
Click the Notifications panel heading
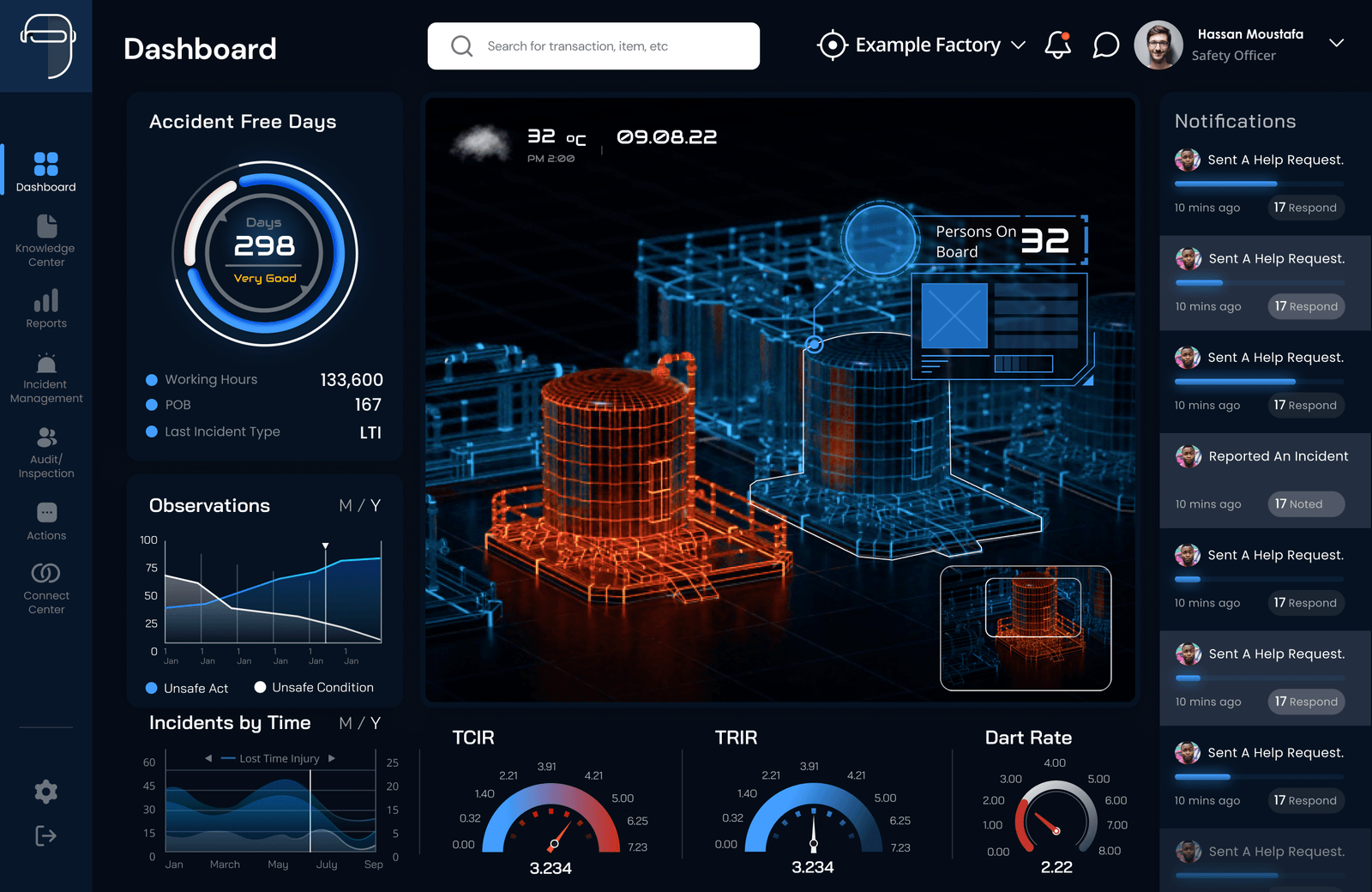point(1235,121)
